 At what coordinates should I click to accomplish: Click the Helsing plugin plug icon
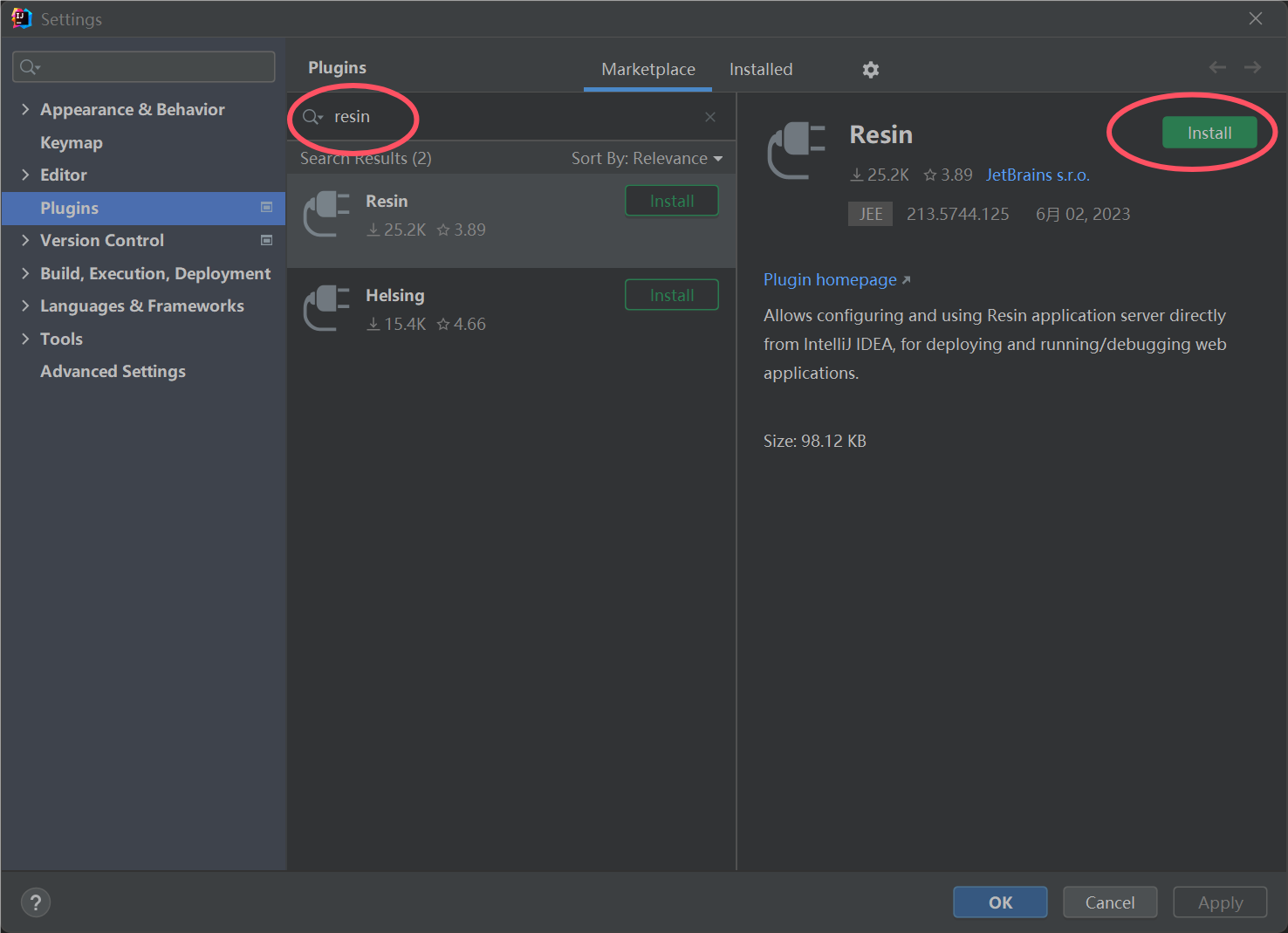pyautogui.click(x=326, y=309)
